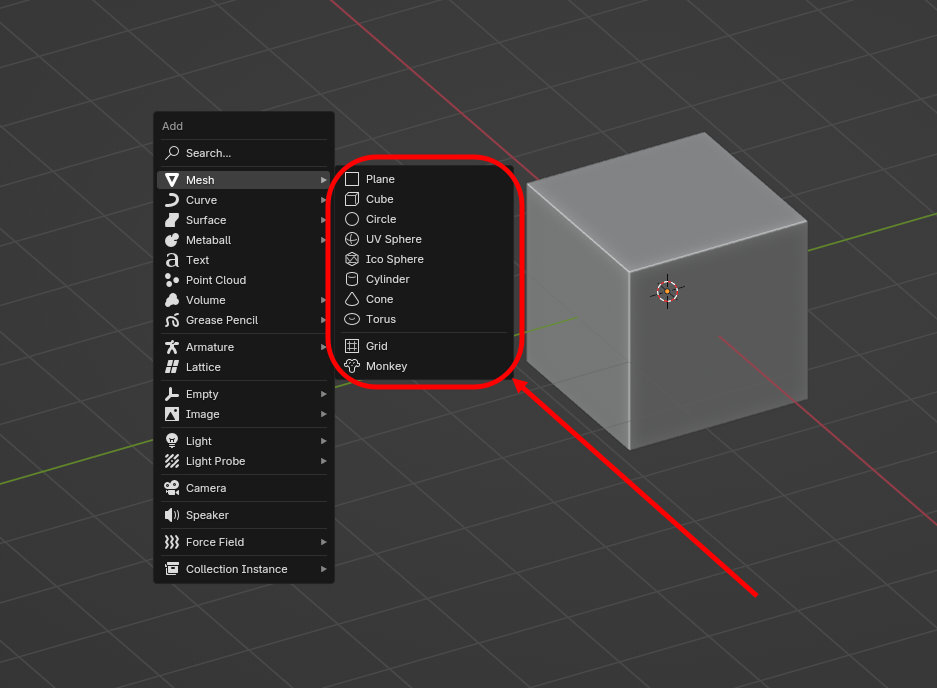Image resolution: width=937 pixels, height=688 pixels.
Task: Click the Camera label in Add menu
Action: (x=206, y=488)
